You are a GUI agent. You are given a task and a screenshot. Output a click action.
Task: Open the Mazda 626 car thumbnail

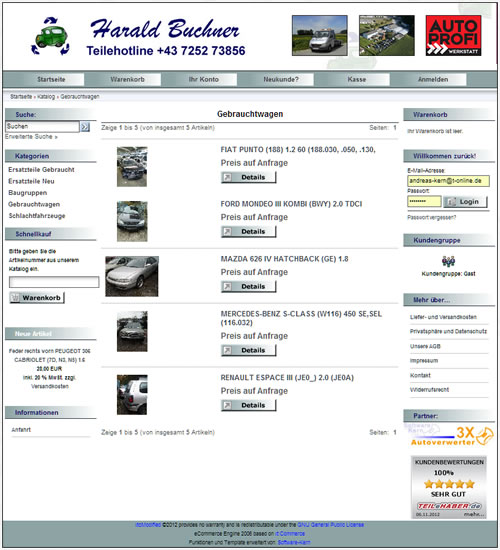click(132, 276)
